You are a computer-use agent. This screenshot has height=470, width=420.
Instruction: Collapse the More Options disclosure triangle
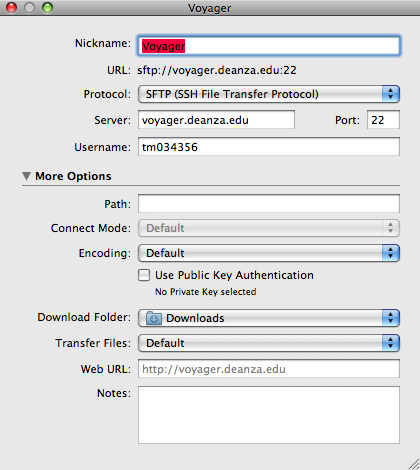(x=26, y=176)
